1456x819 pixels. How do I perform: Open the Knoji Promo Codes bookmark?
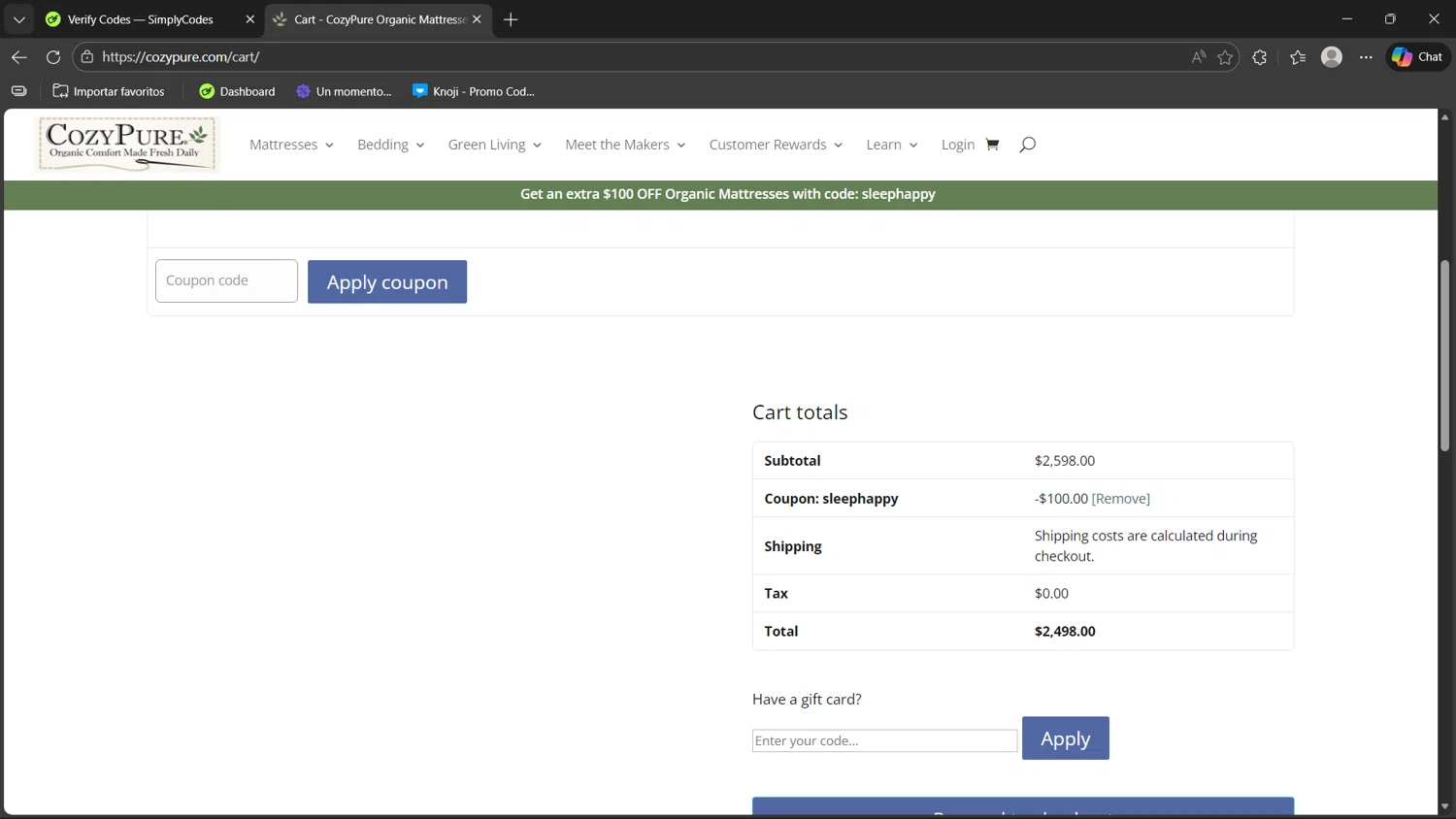tap(474, 91)
